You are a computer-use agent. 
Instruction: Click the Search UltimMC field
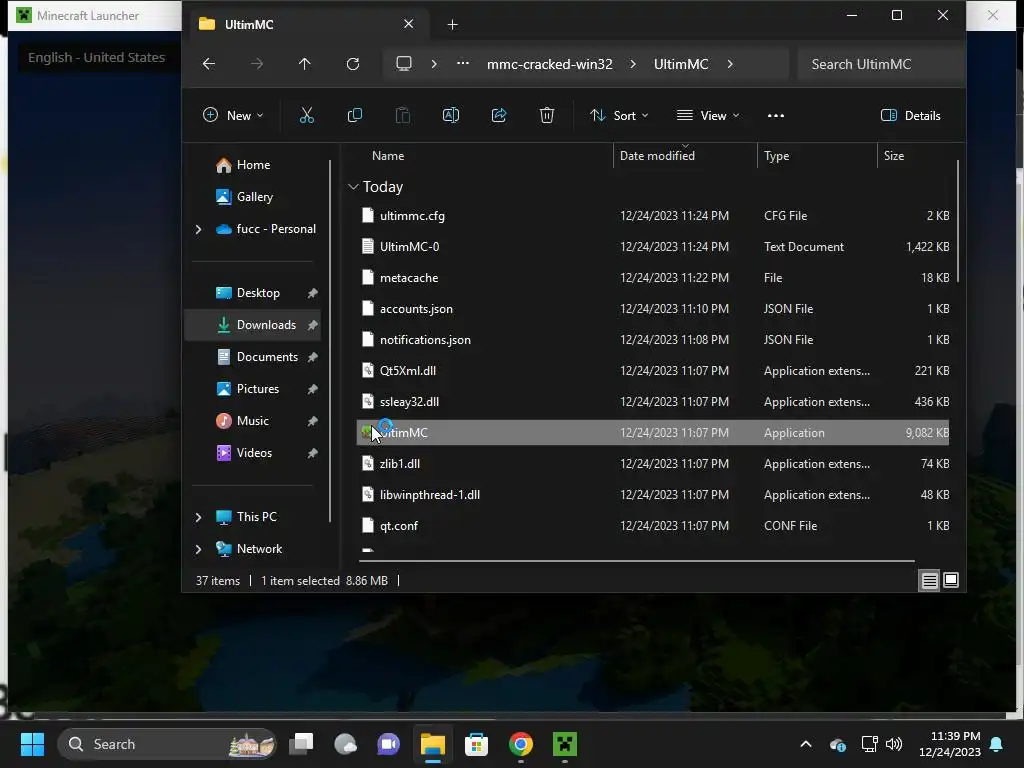[880, 64]
